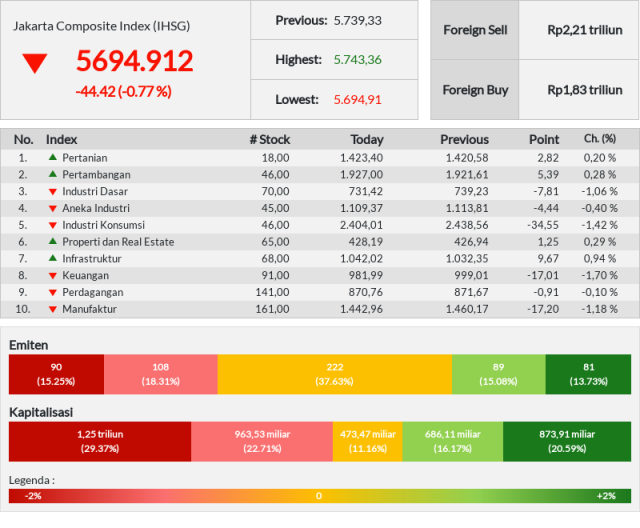Click the red down arrow next to Industri Dasar

(53, 192)
